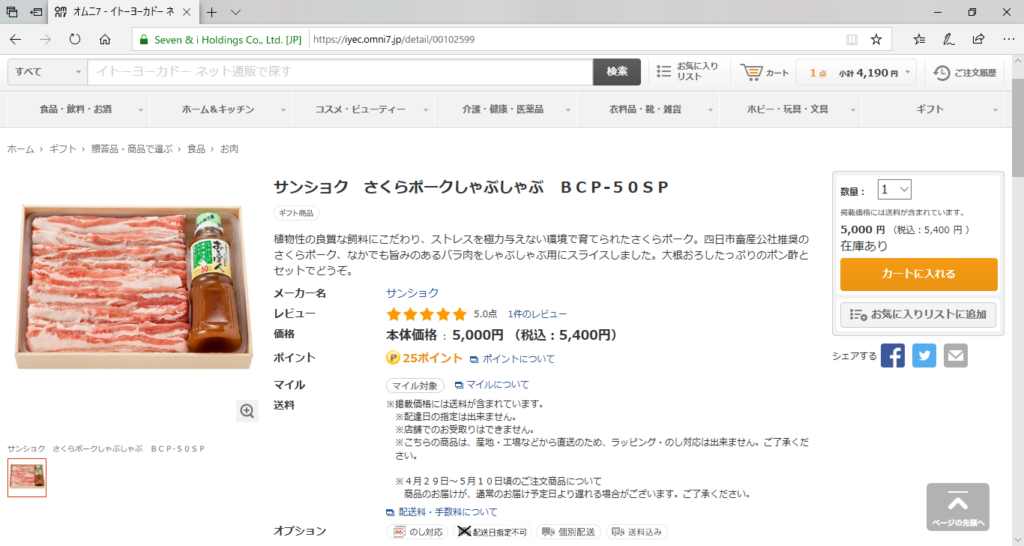Set these tabs aside icon
The image size is (1024, 546).
[37, 12]
